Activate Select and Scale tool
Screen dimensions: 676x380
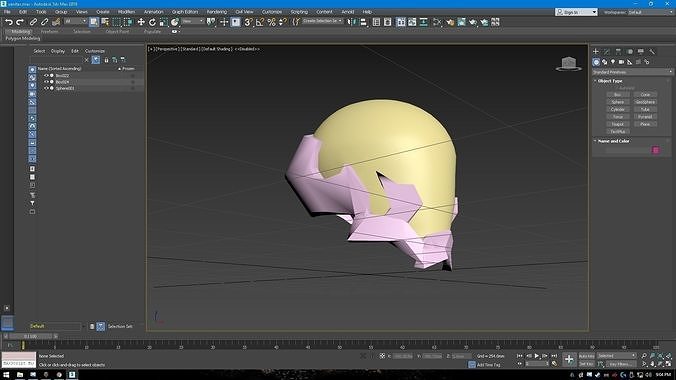[x=163, y=22]
